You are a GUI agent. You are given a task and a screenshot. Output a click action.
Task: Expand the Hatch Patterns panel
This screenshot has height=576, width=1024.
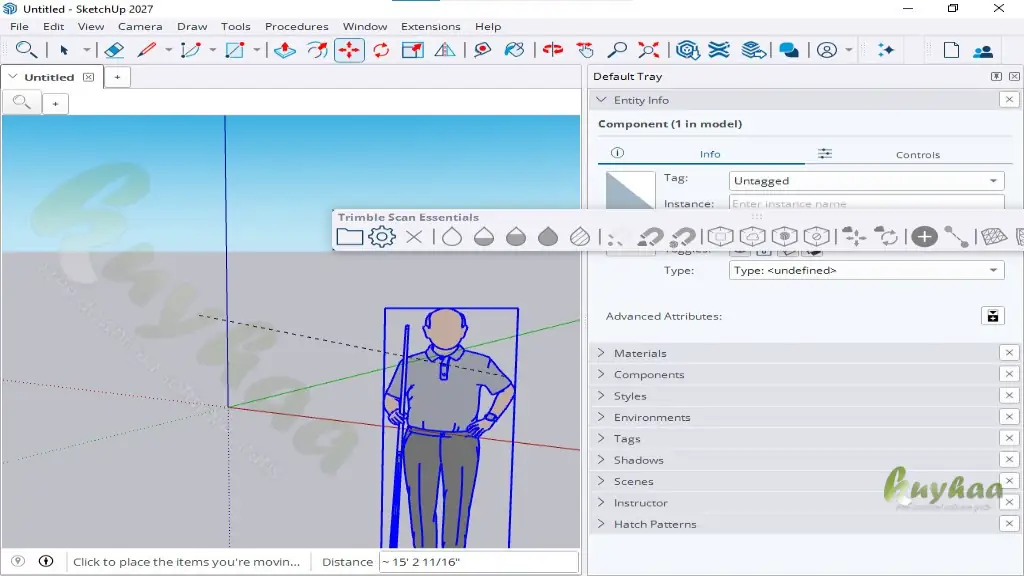coord(601,524)
